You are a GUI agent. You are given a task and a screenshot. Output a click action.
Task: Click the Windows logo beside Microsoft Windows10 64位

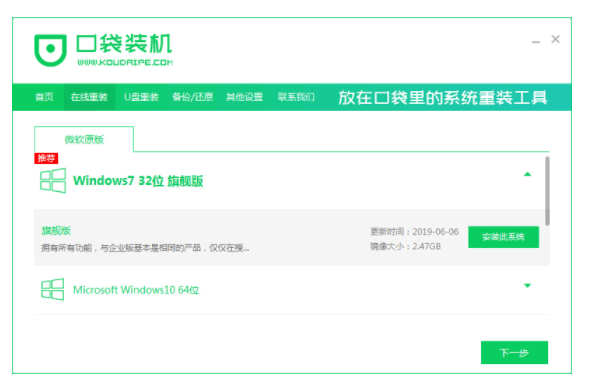click(52, 290)
